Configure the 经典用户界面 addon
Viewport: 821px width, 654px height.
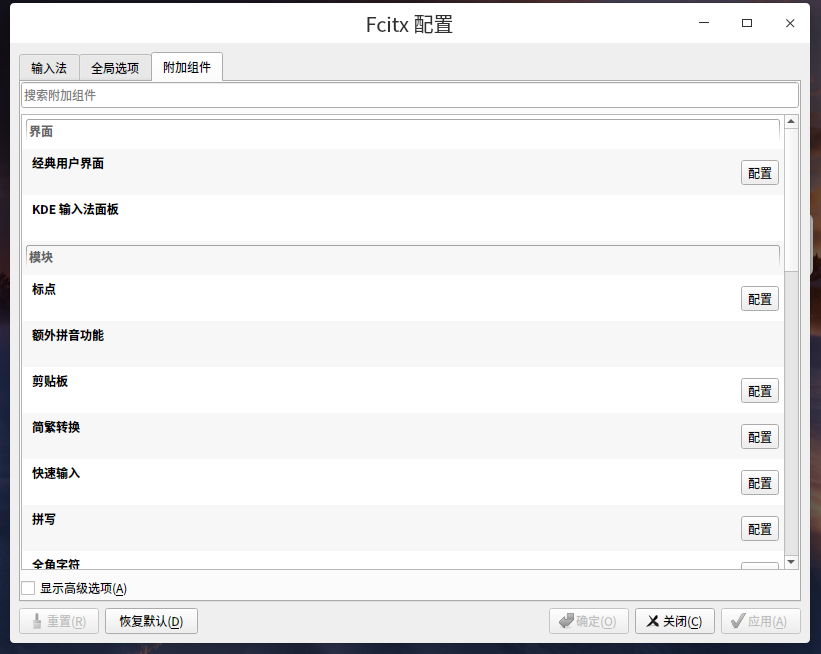tap(759, 172)
